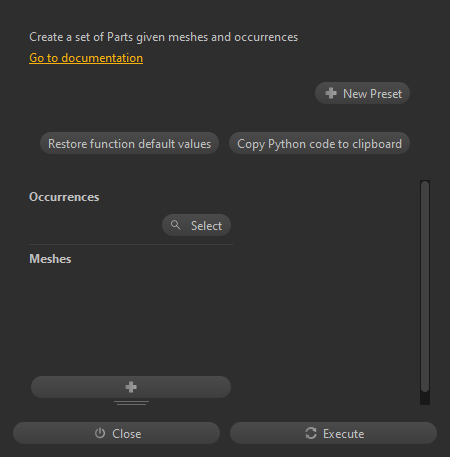Click the resize grip under the Meshes list
The width and height of the screenshot is (450, 457).
tap(131, 403)
